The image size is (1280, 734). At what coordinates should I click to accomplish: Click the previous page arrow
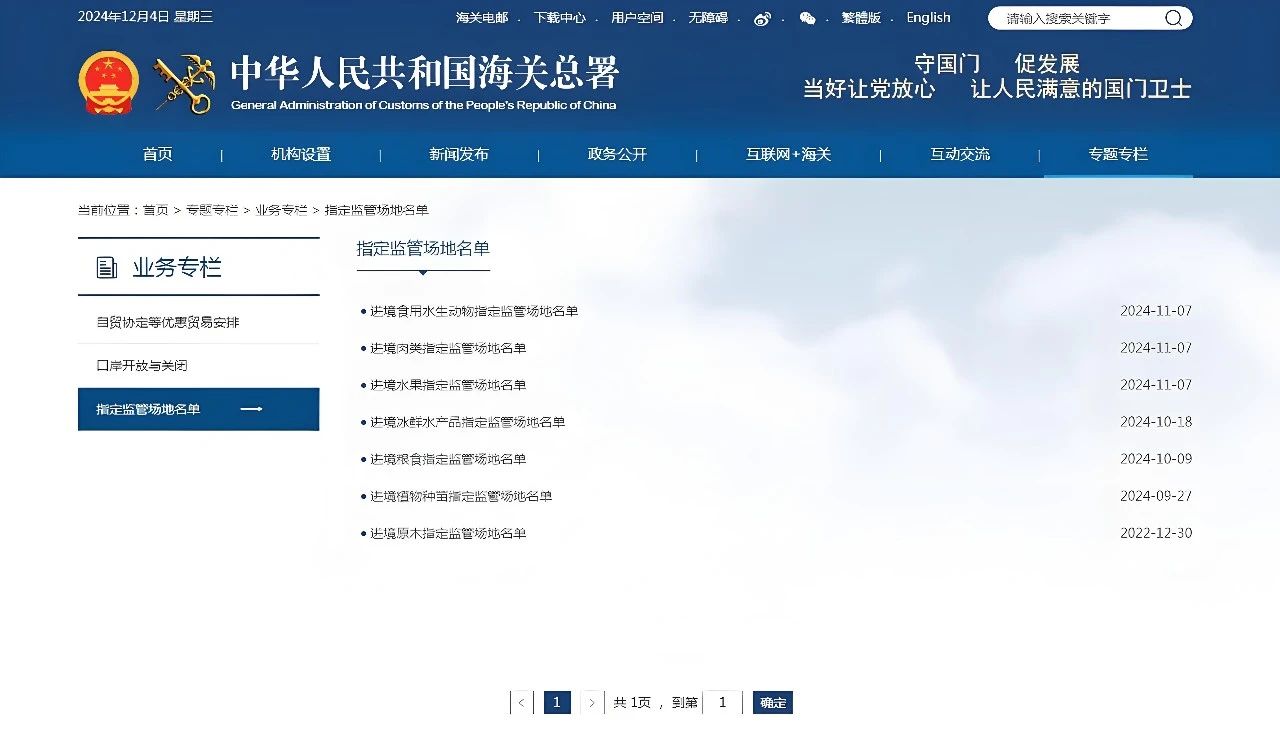(x=521, y=703)
